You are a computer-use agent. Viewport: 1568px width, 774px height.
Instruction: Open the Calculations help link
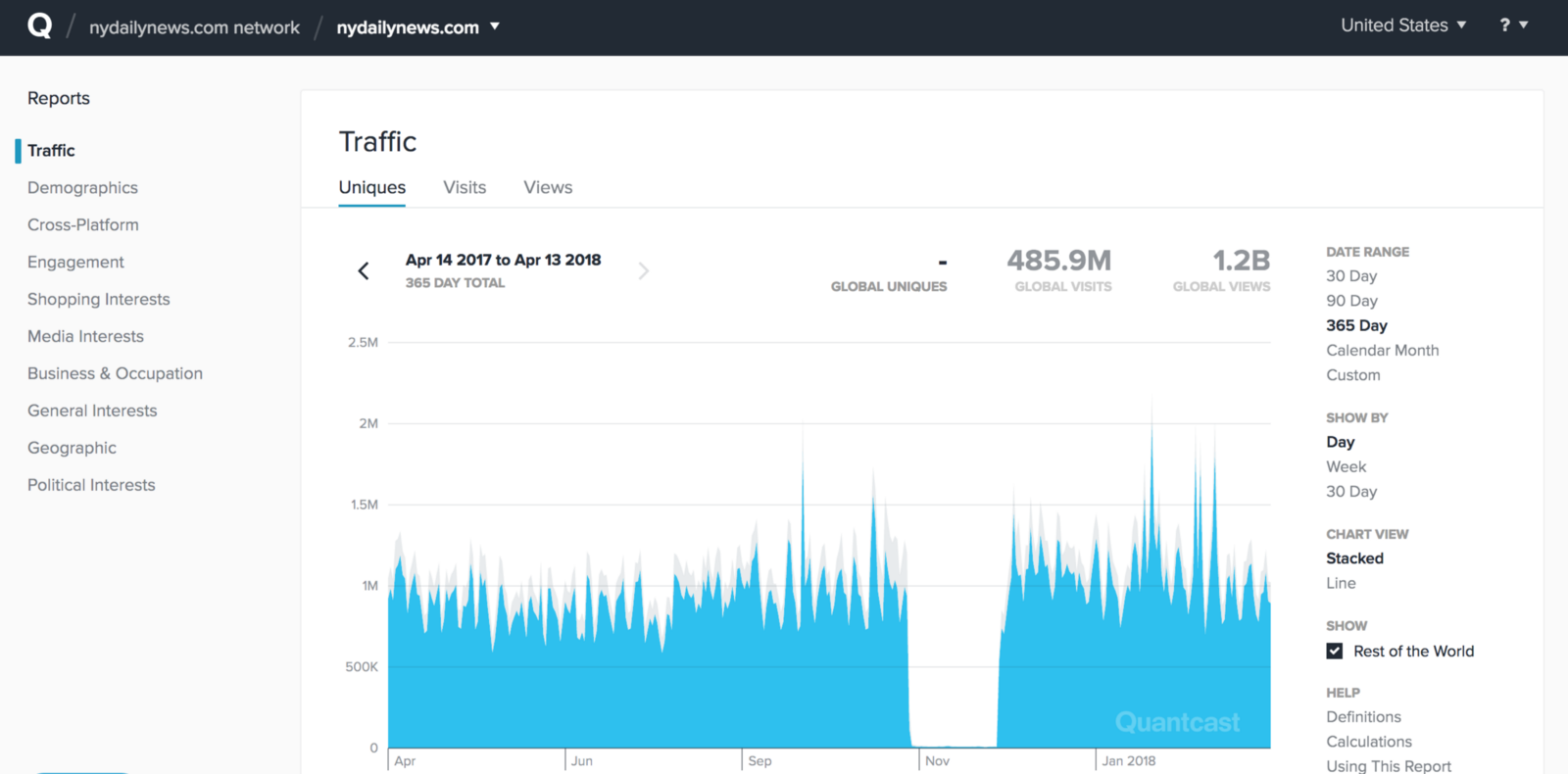(x=1369, y=742)
